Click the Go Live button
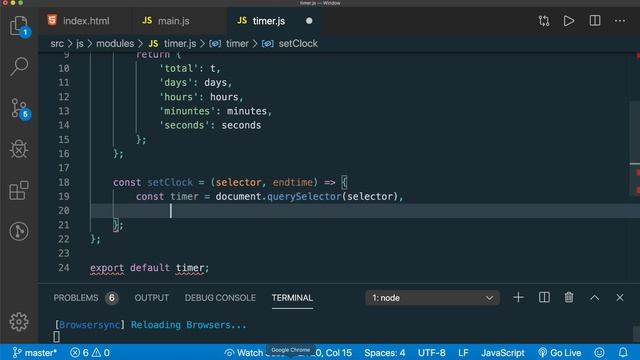The height and width of the screenshot is (360, 640). click(x=560, y=352)
